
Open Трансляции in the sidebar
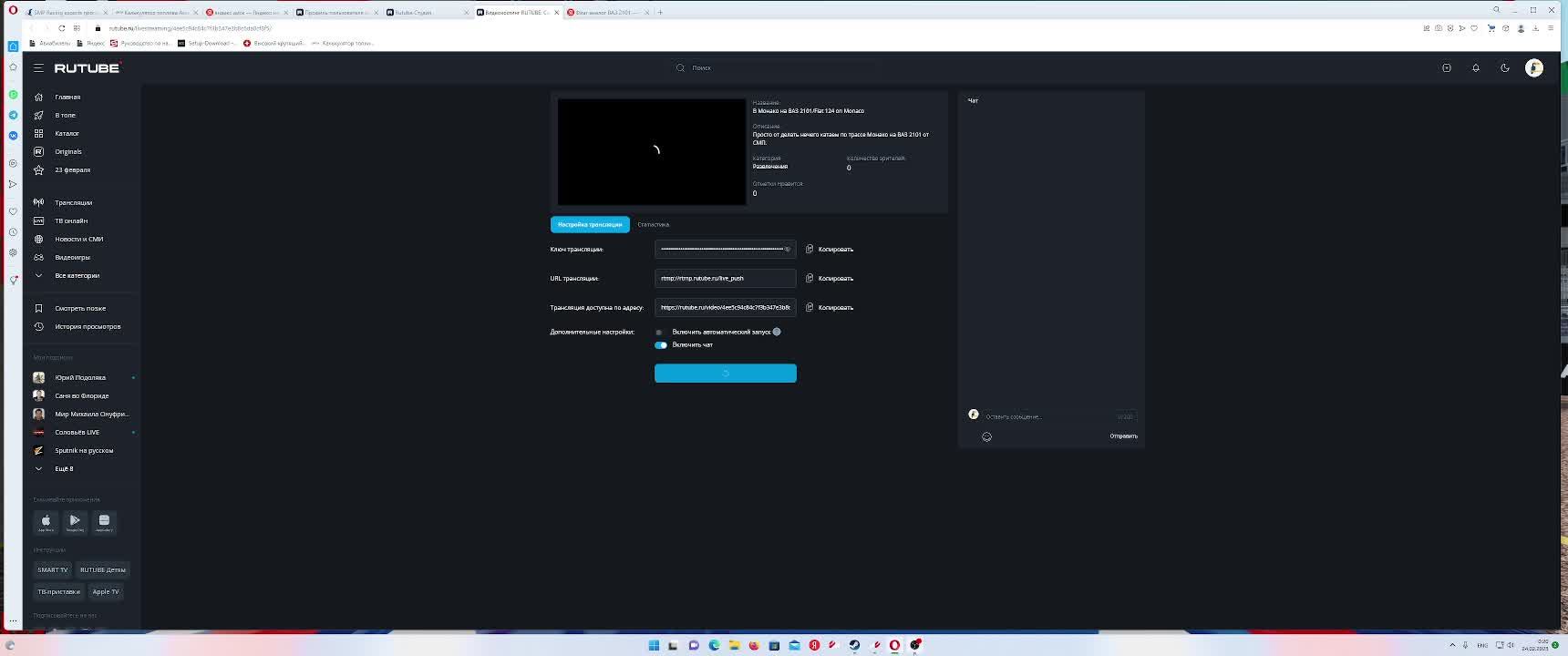[73, 202]
